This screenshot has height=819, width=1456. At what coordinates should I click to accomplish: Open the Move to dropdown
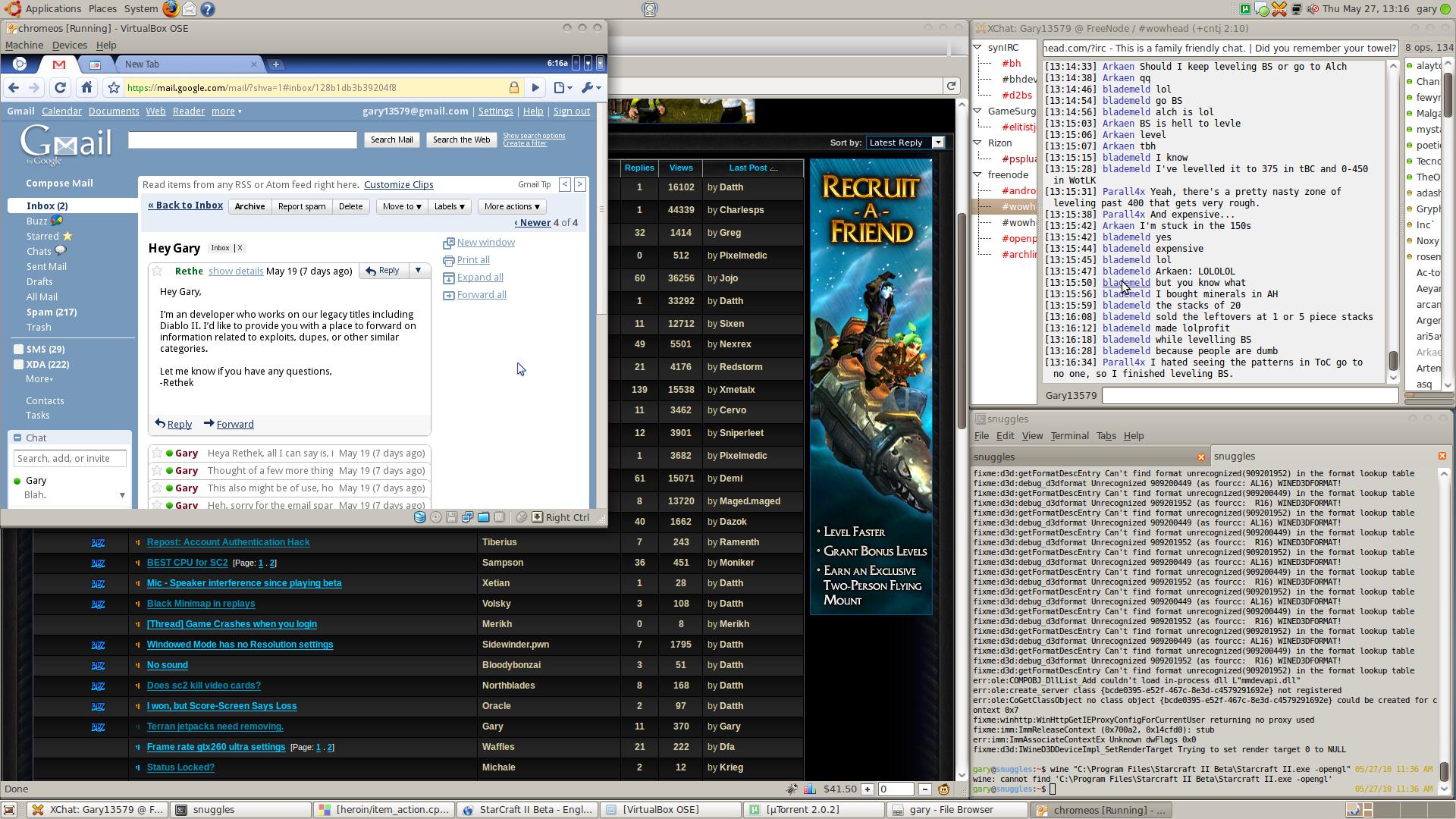pyautogui.click(x=401, y=206)
